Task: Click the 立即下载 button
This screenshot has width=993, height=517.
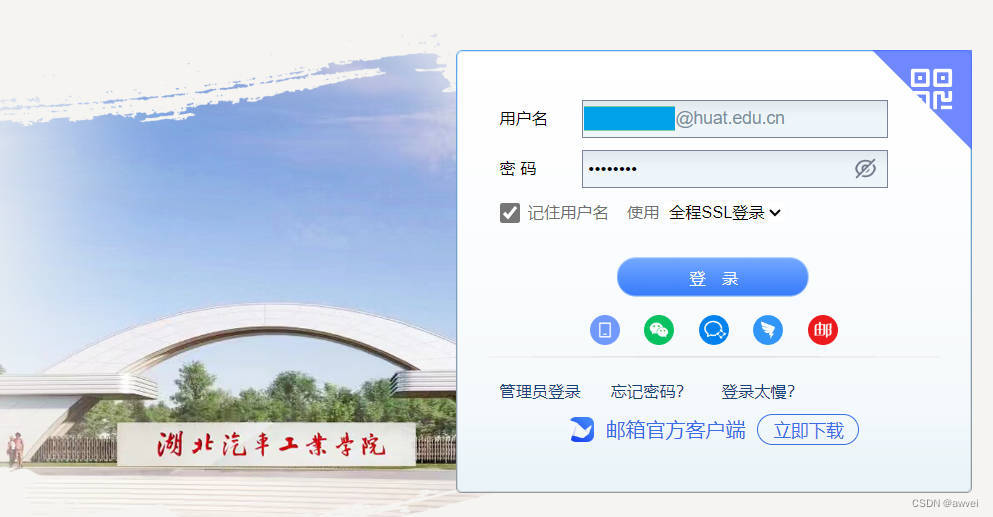Action: coord(808,430)
